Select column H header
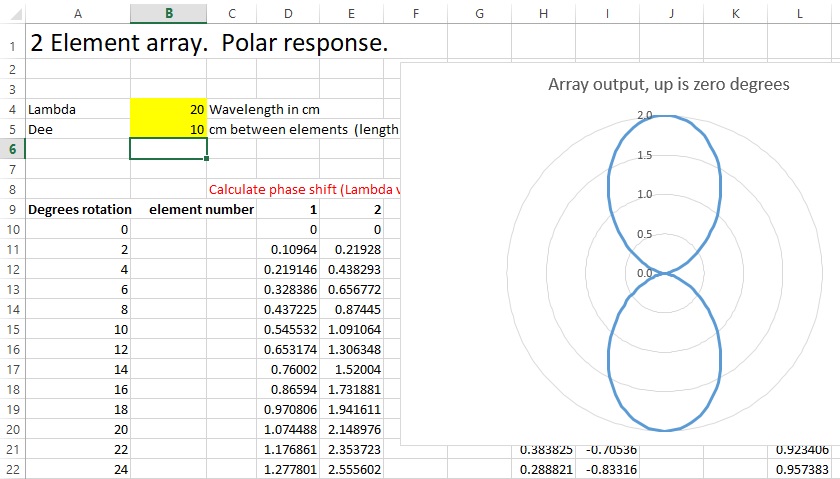840x479 pixels. coord(543,14)
